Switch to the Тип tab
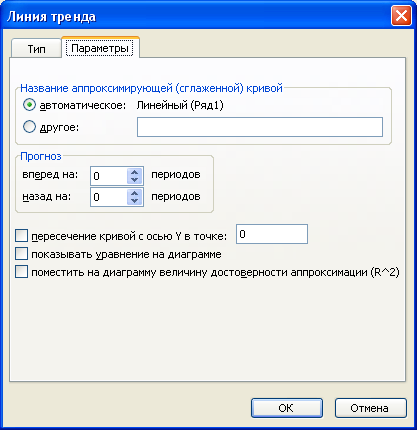 (x=36, y=49)
